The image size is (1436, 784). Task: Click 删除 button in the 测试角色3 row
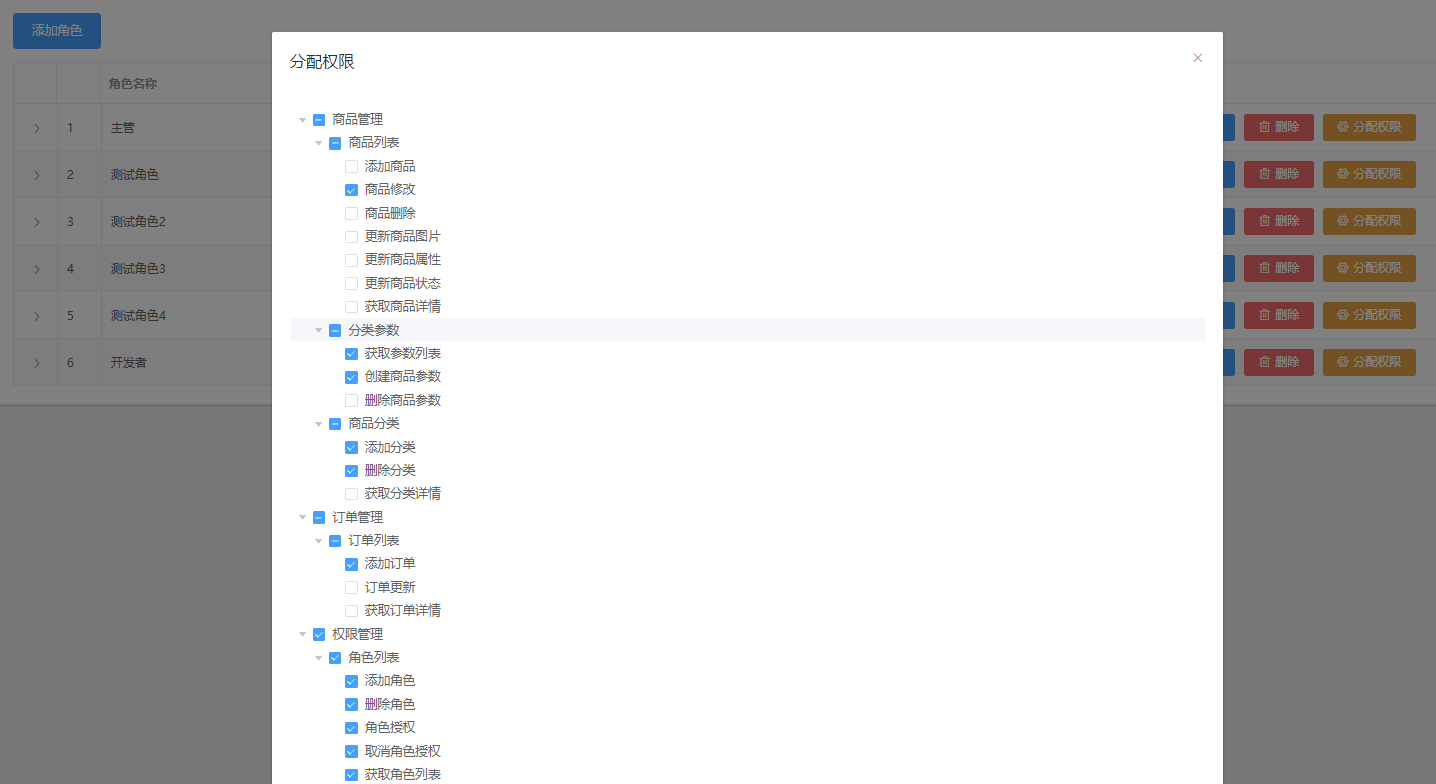pyautogui.click(x=1279, y=268)
